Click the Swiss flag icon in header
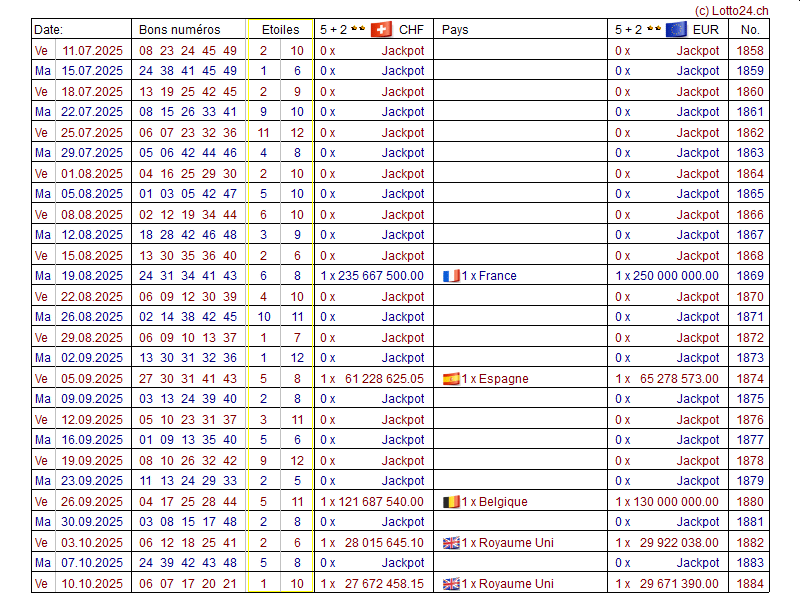 coord(381,30)
